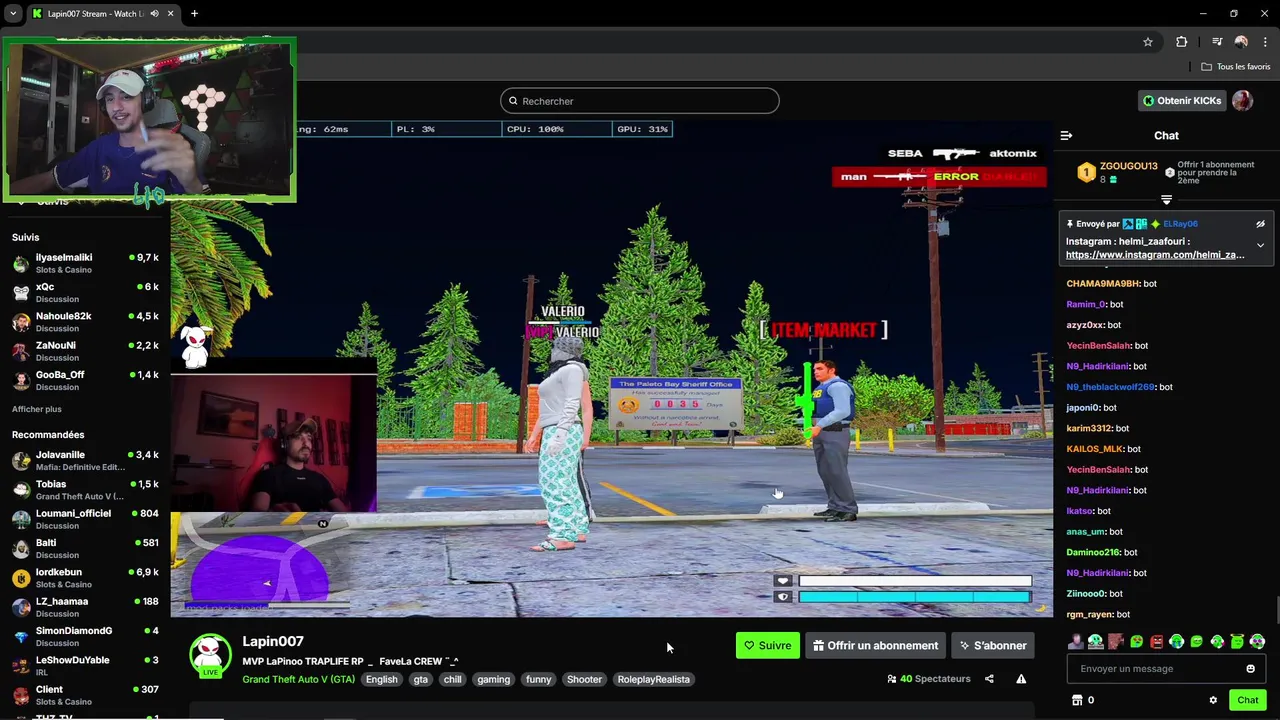Open the Grand Theft Auto V (GTA) category link
Screen dimensions: 1280x720
click(x=298, y=679)
